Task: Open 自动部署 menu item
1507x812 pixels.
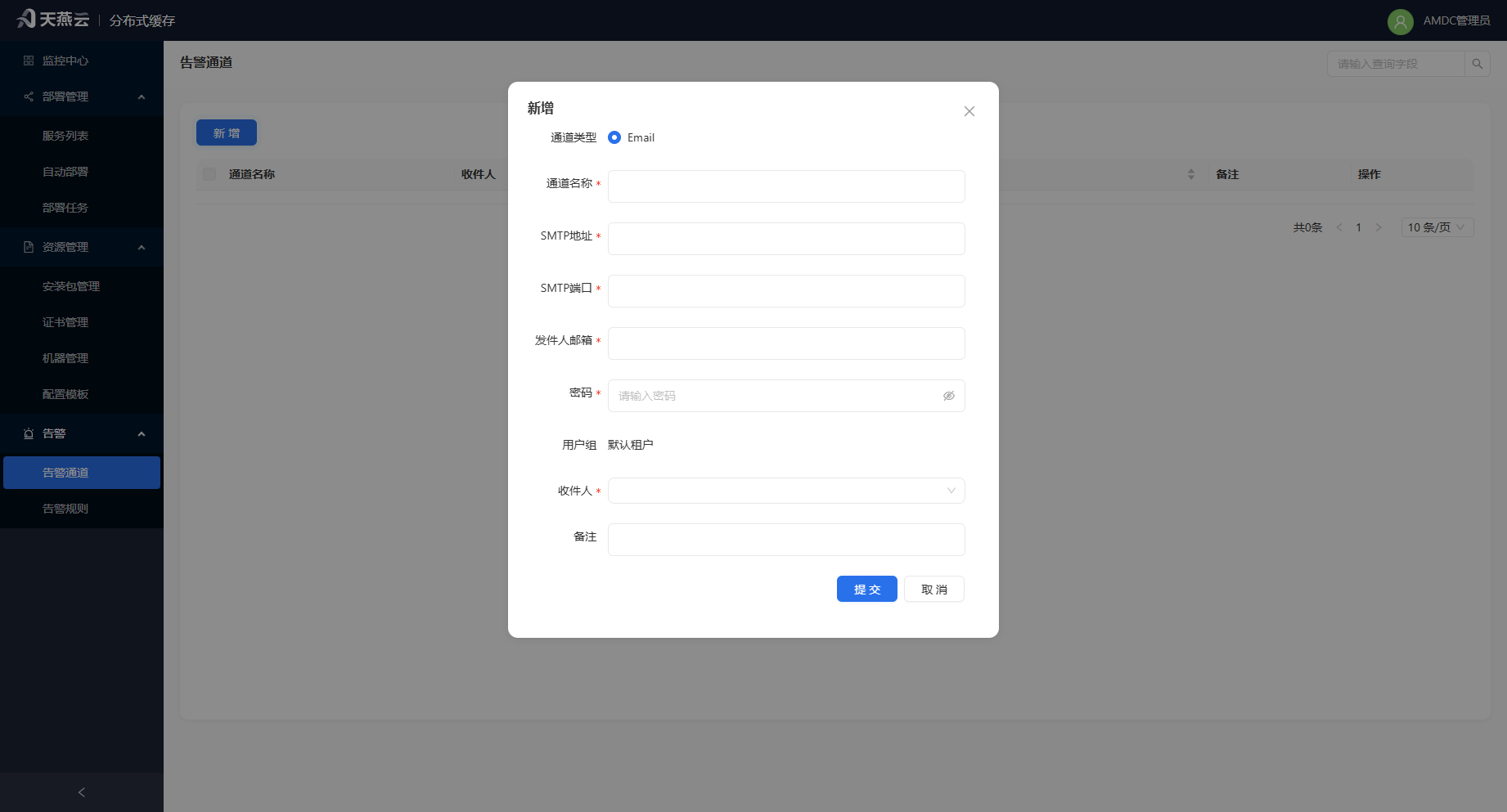Action: [82, 172]
